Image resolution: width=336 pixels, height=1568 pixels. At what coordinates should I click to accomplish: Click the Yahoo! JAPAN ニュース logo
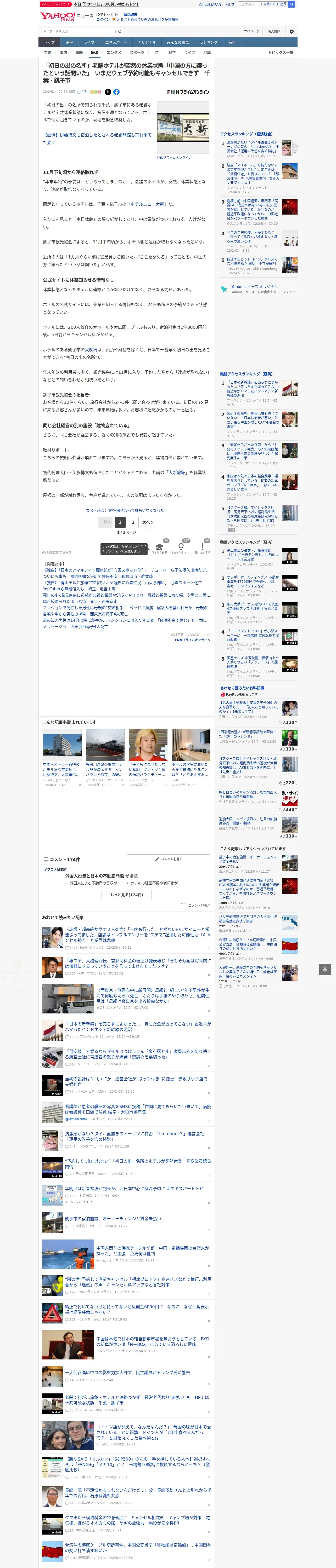[x=66, y=16]
